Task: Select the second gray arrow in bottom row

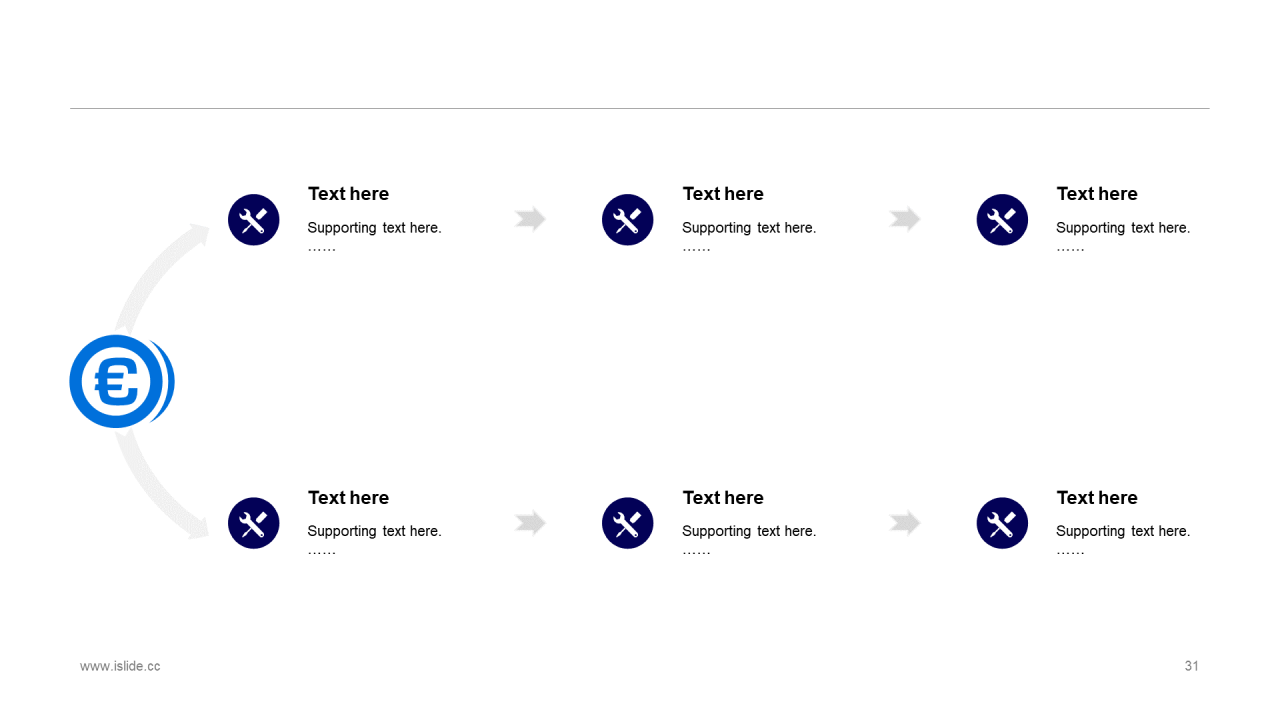Action: click(x=905, y=522)
